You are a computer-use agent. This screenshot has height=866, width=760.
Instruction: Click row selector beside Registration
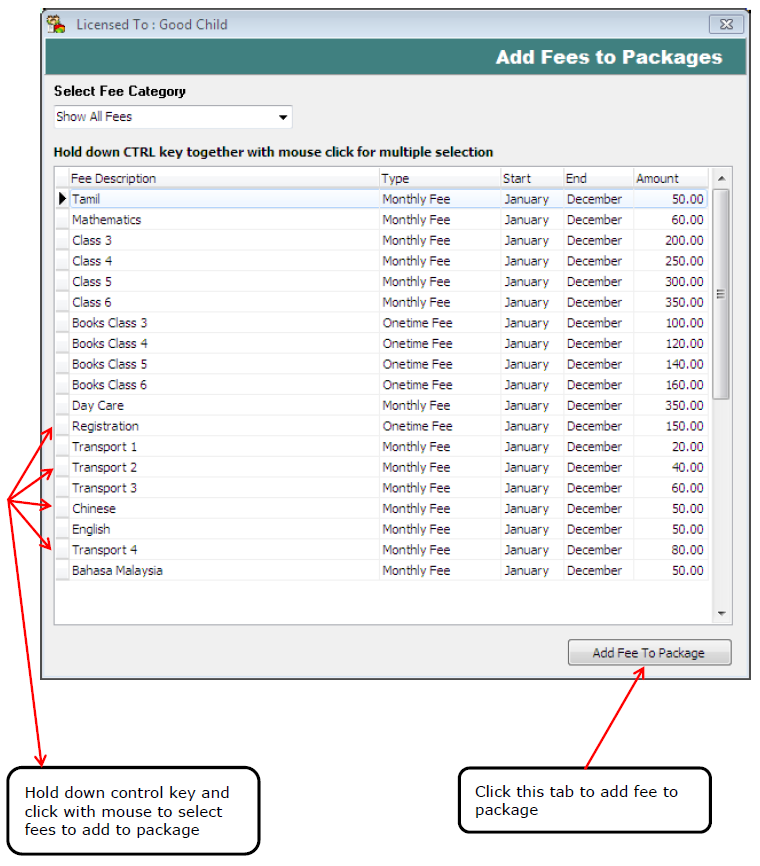pos(62,426)
